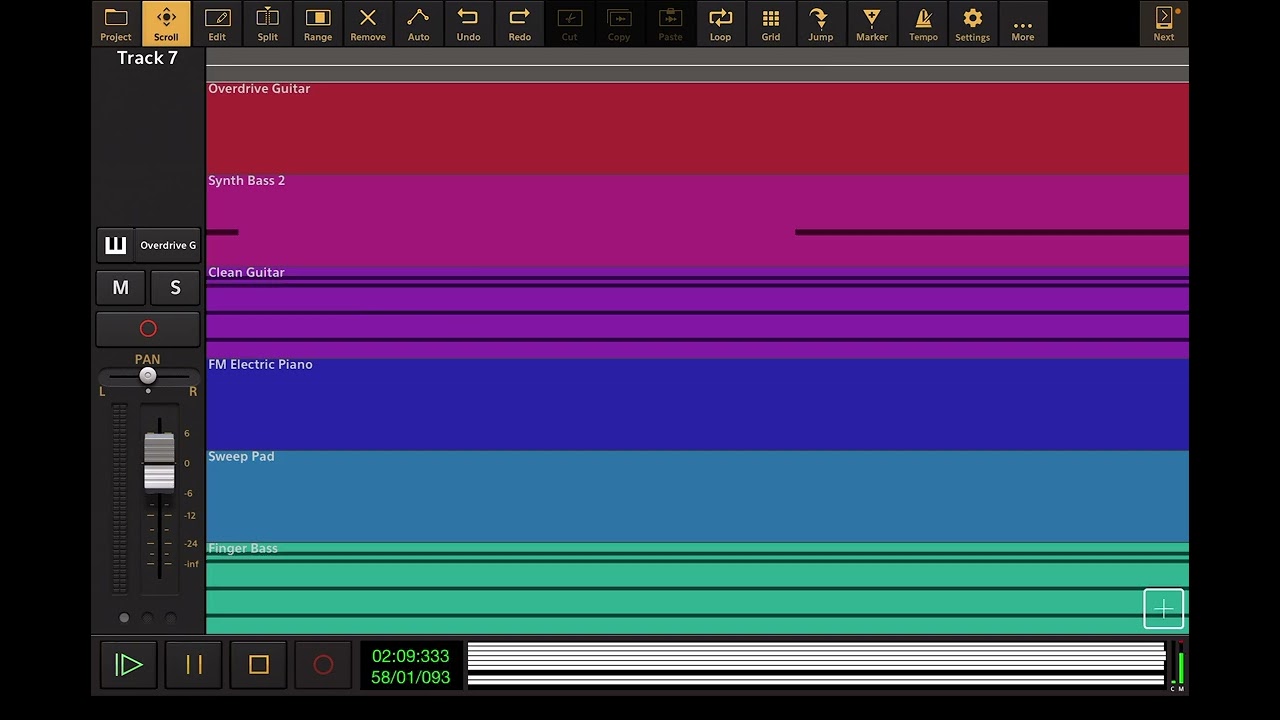Select the Scroll mode tool
Screen dimensions: 1280x720
pos(166,24)
